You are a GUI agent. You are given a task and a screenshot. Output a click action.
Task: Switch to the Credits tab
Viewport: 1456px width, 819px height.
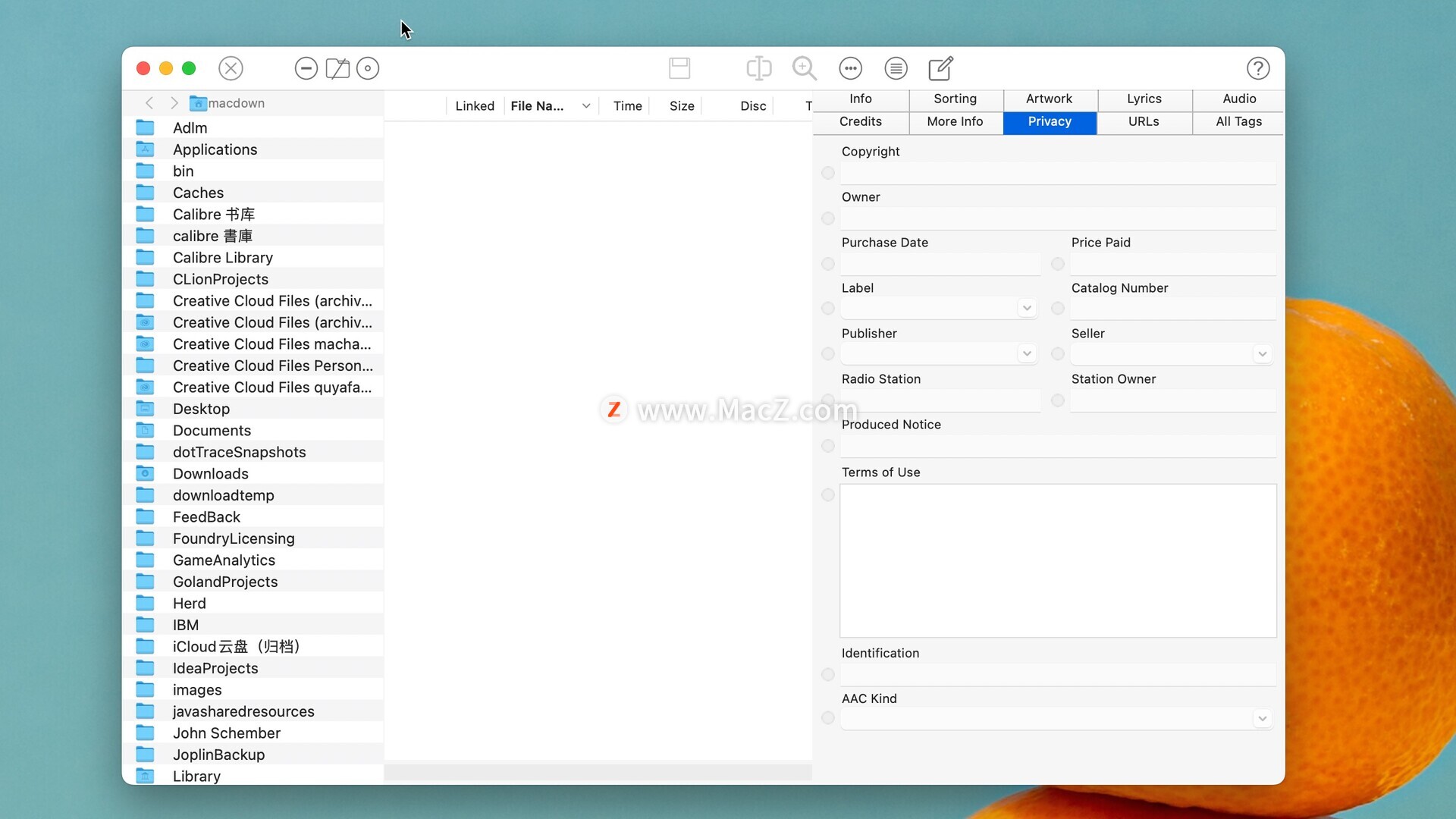pyautogui.click(x=861, y=122)
